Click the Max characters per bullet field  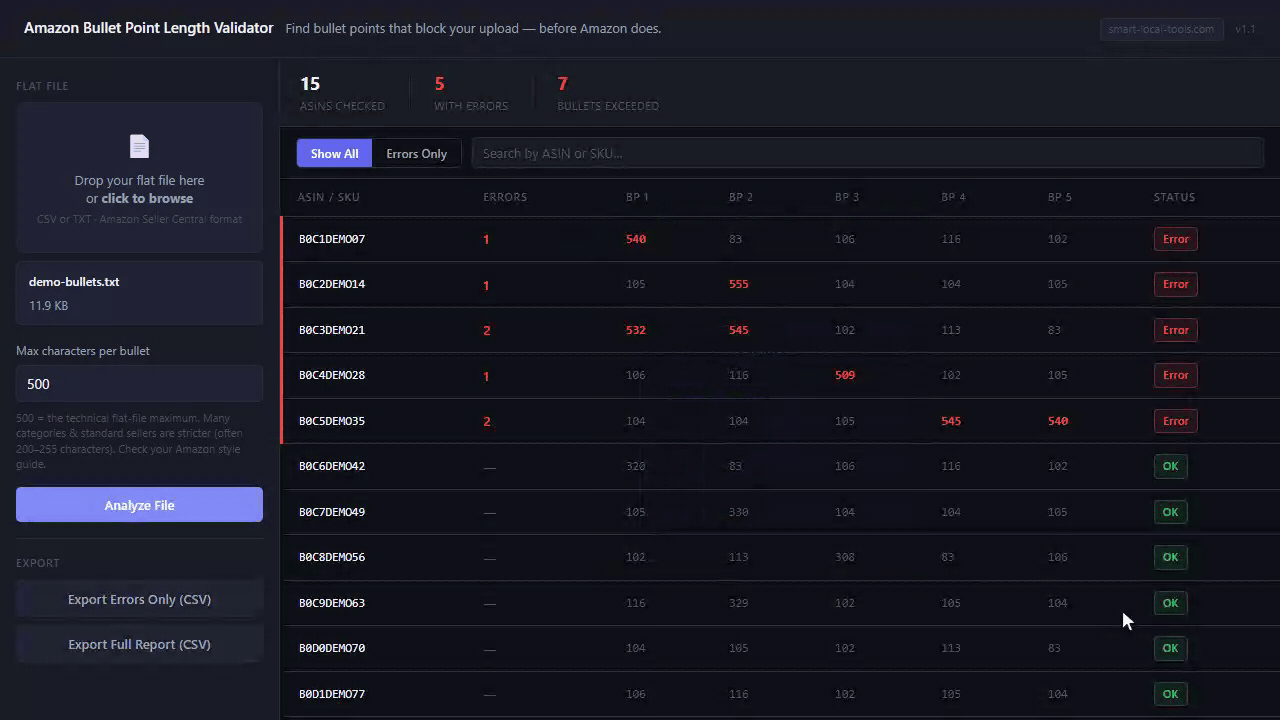pyautogui.click(x=139, y=384)
